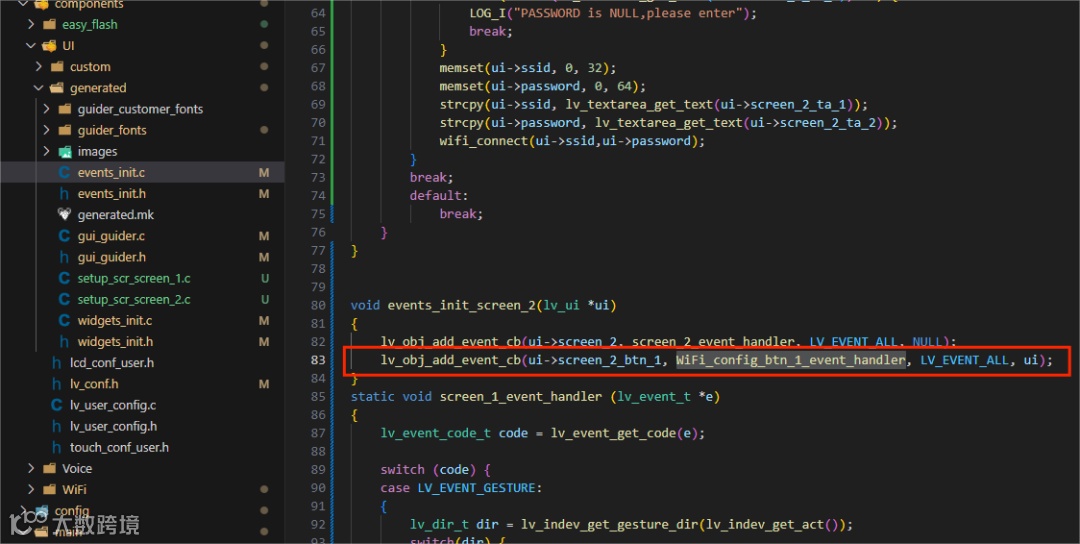Screen dimensions: 1080x544
Task: Click the Voice folder icon
Action: [49, 468]
